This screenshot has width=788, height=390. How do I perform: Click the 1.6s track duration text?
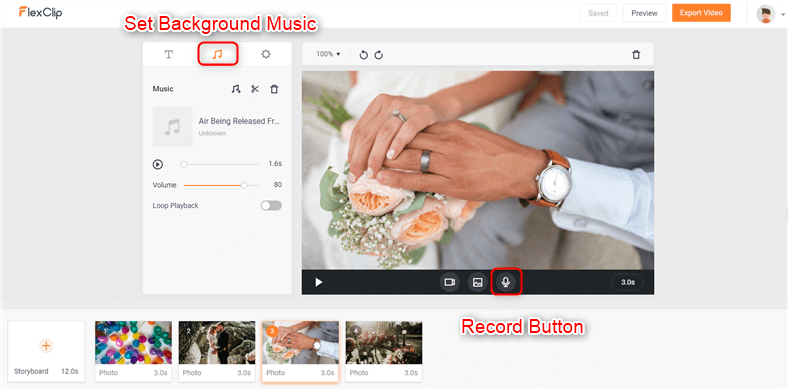pyautogui.click(x=275, y=164)
